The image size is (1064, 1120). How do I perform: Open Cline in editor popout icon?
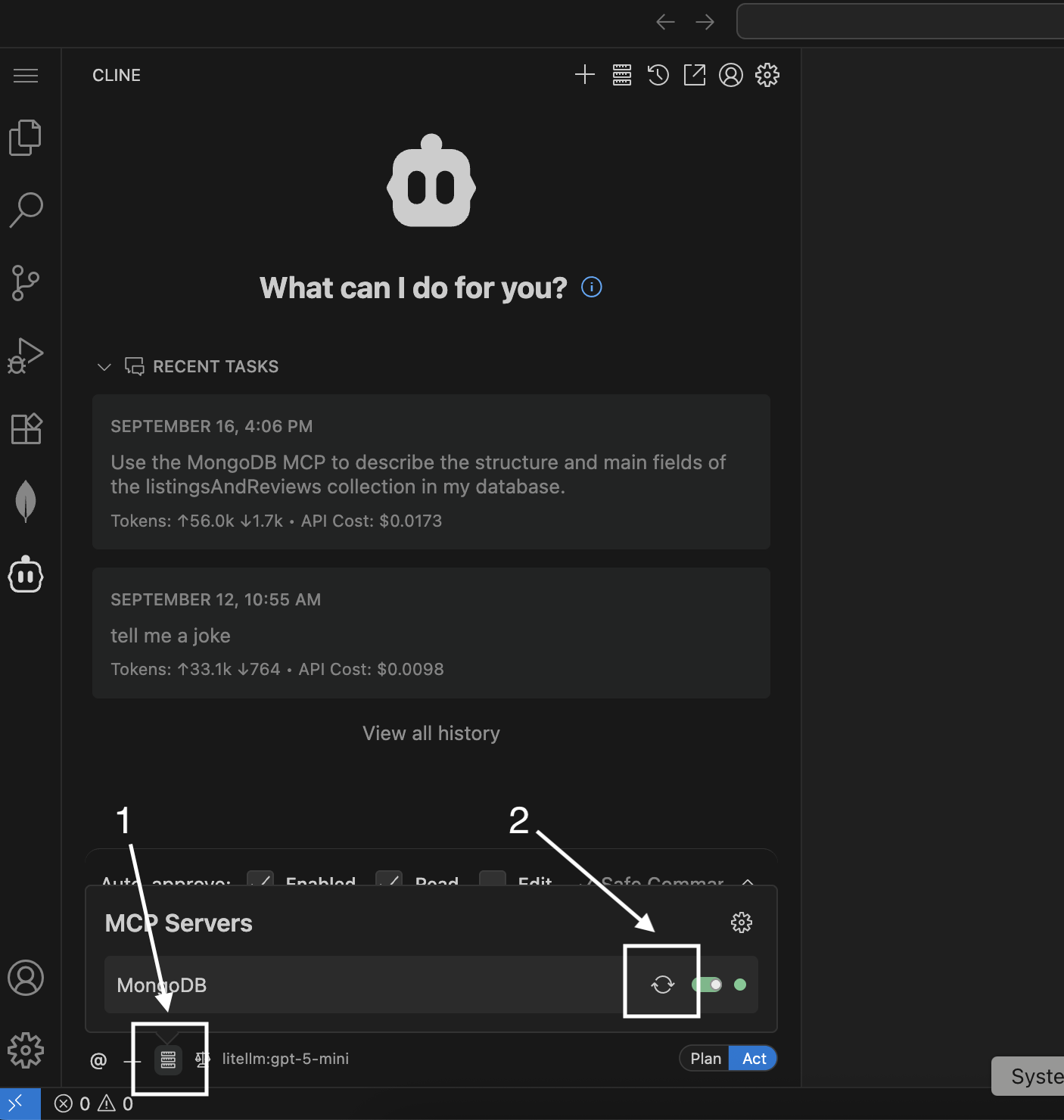[694, 75]
